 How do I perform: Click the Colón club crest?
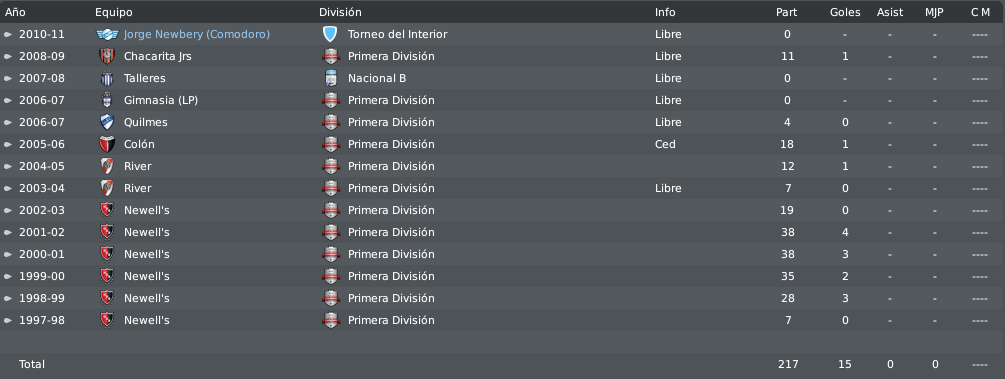[x=107, y=144]
